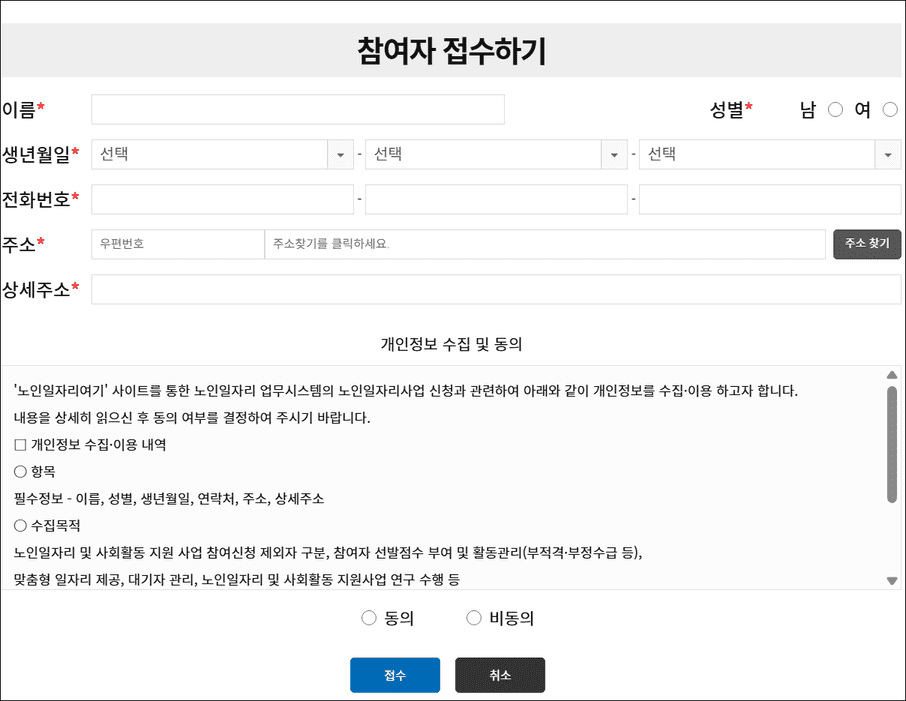Open the birth day 선택 dropdown
Viewport: 906px width, 701px height.
click(x=767, y=154)
